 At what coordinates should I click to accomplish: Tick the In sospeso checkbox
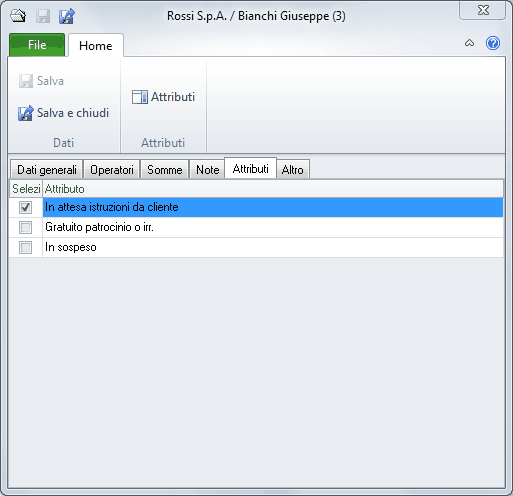(25, 247)
